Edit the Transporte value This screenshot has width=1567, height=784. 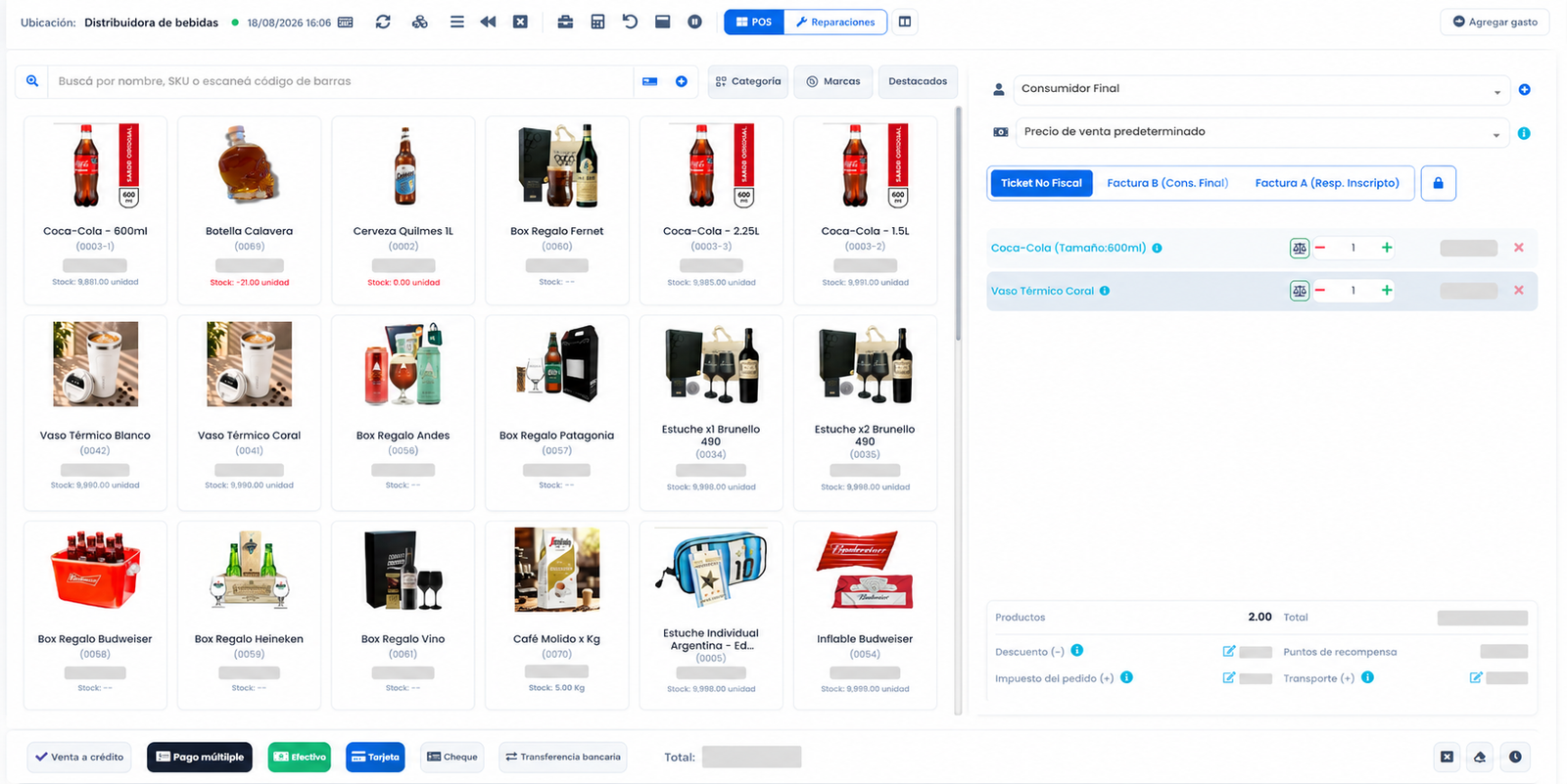pos(1476,677)
